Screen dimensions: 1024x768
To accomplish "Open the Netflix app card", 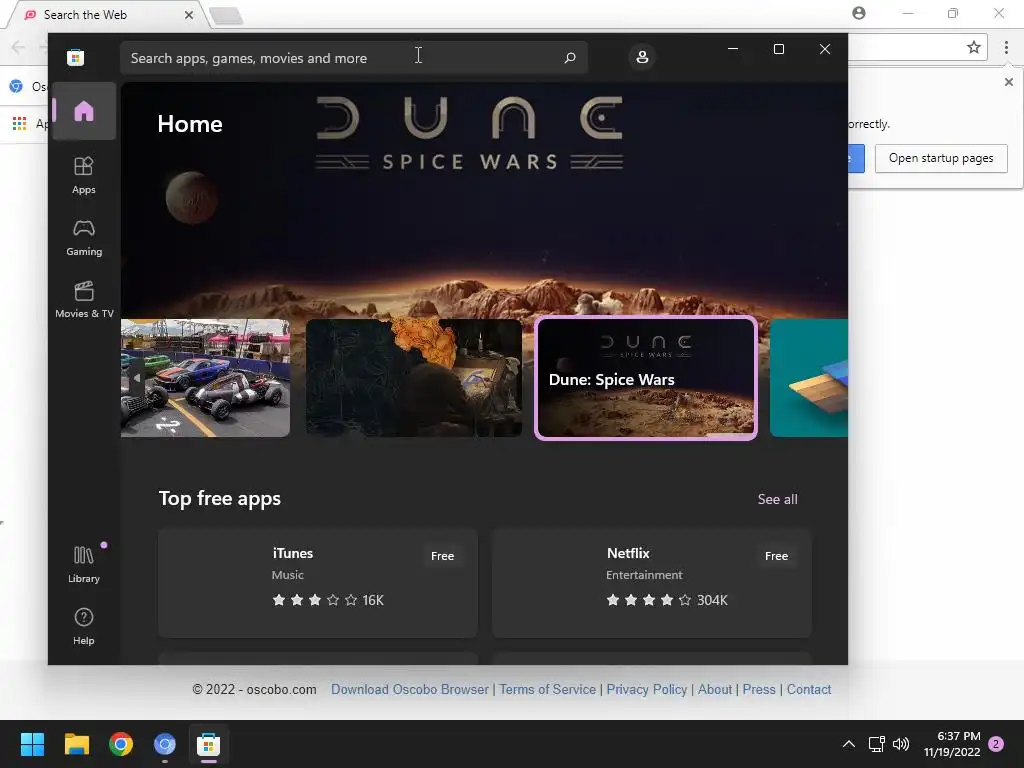I will point(652,583).
